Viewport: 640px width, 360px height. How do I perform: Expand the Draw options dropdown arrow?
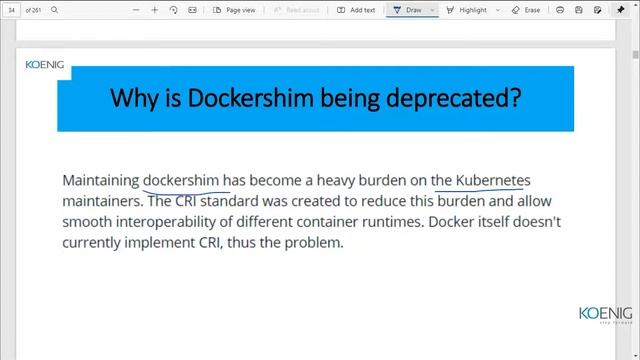click(432, 10)
